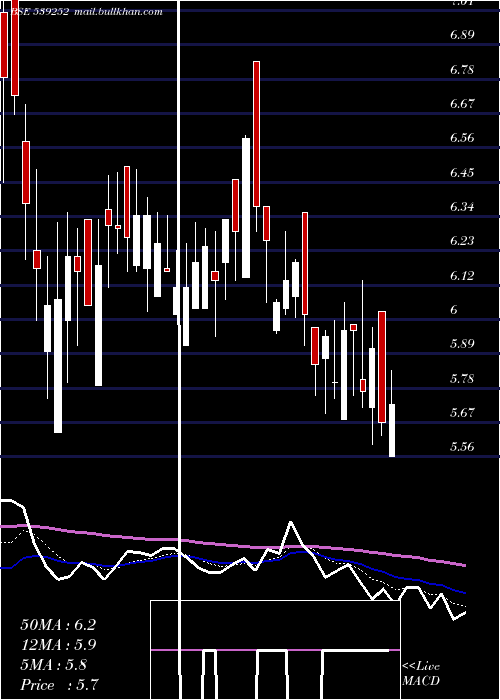Pick the 6.23 price label
This screenshot has width=500, height=700.
point(462,241)
